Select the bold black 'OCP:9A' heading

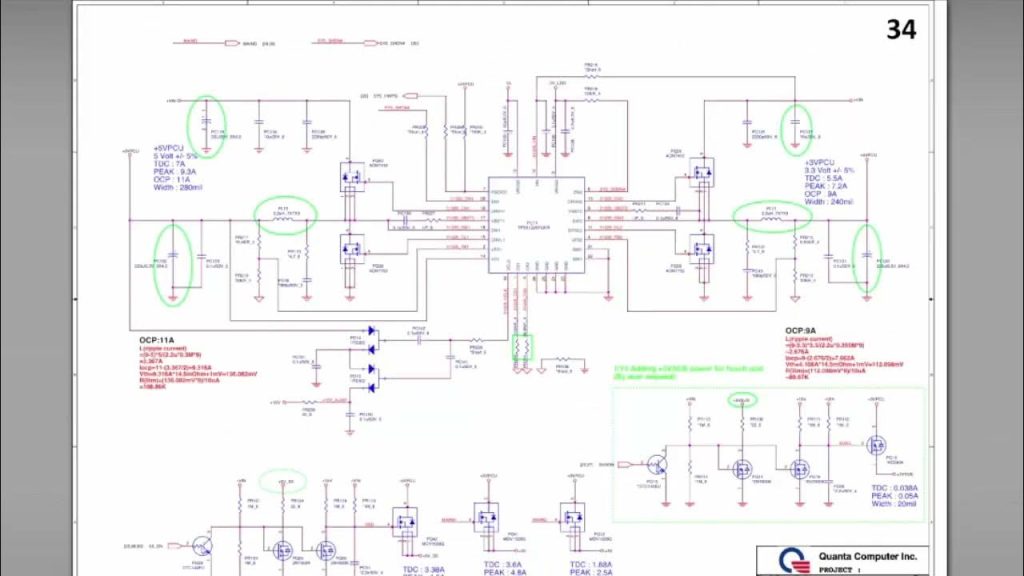coord(800,331)
